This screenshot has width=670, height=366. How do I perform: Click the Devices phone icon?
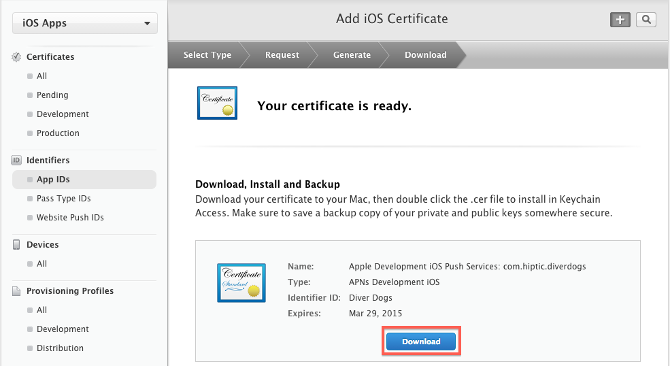point(16,245)
